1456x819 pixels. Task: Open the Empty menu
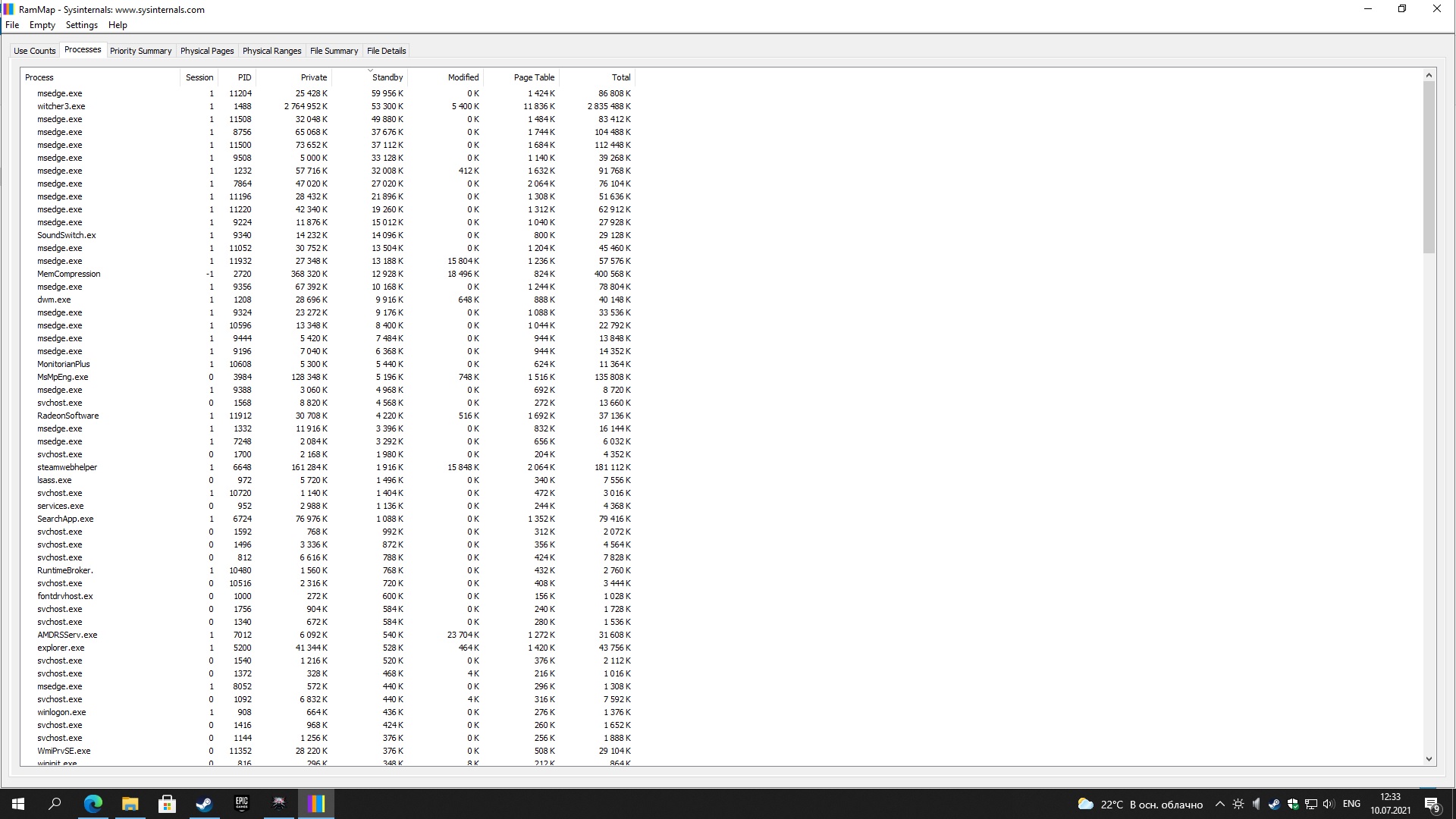tap(42, 25)
